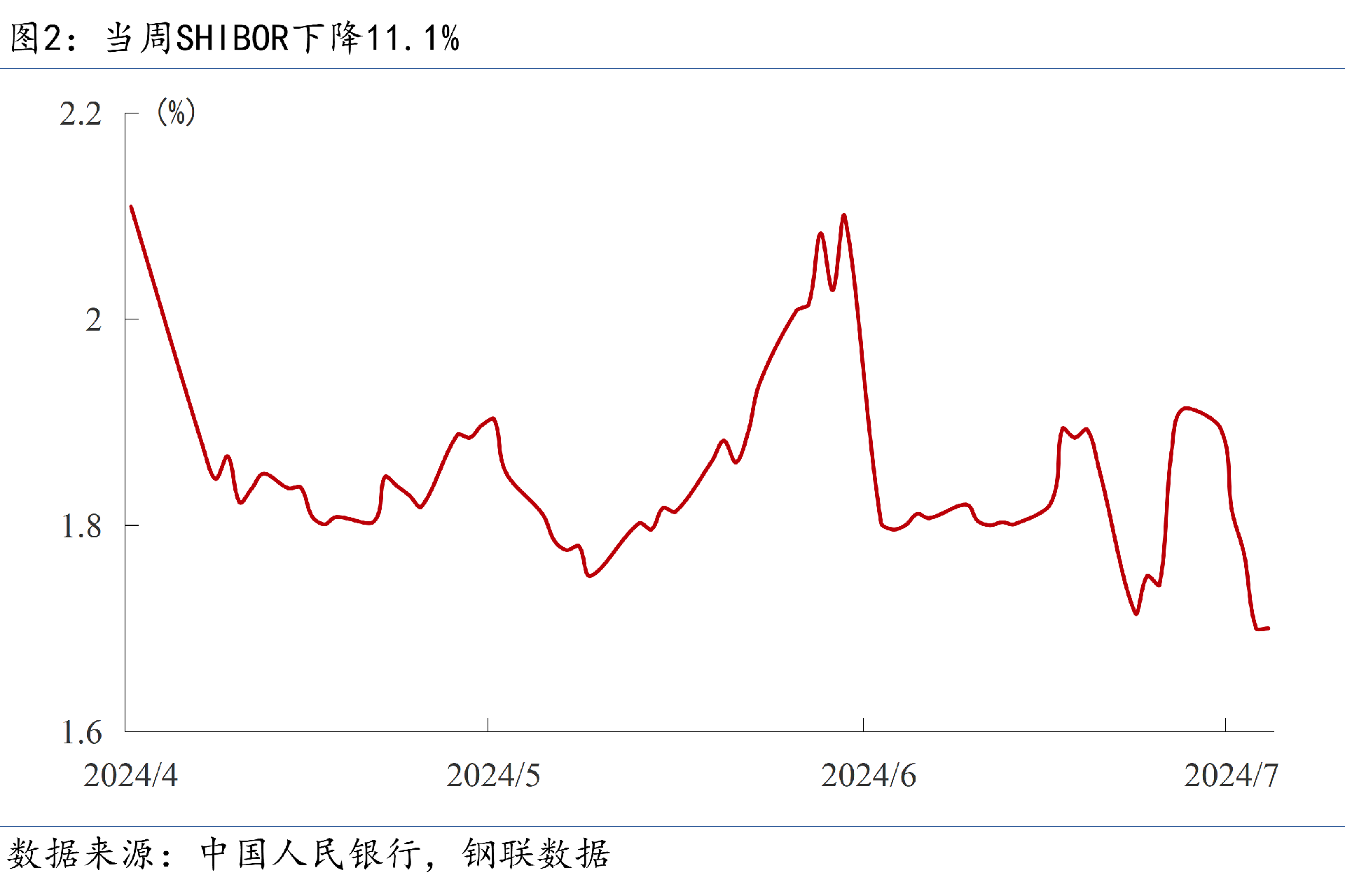Click the '图2' figure number label
This screenshot has height=896, width=1345.
coord(36,39)
